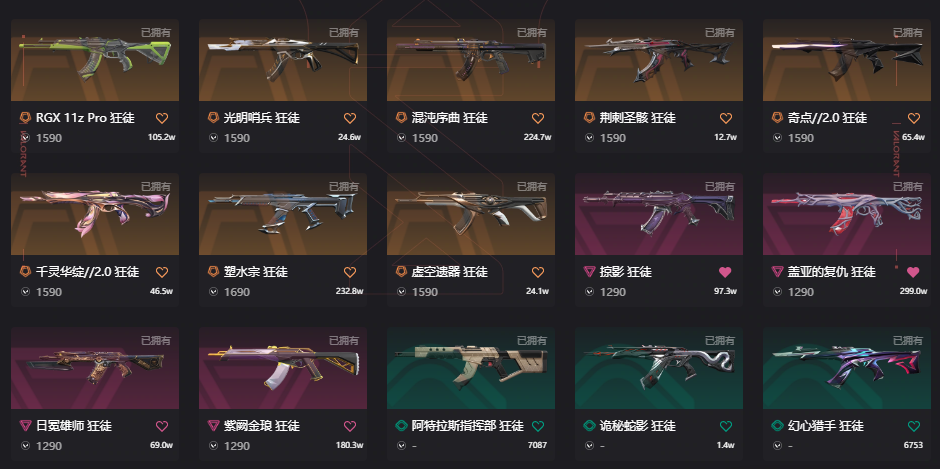The image size is (940, 469).
Task: Select the 诡秘蛇影 狂徒 skin image
Action: pyautogui.click(x=659, y=368)
